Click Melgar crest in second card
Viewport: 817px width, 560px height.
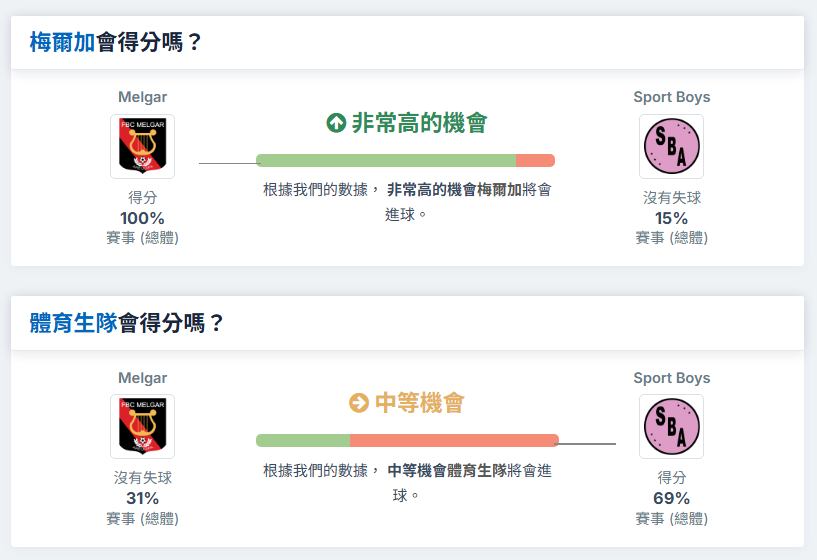point(142,426)
